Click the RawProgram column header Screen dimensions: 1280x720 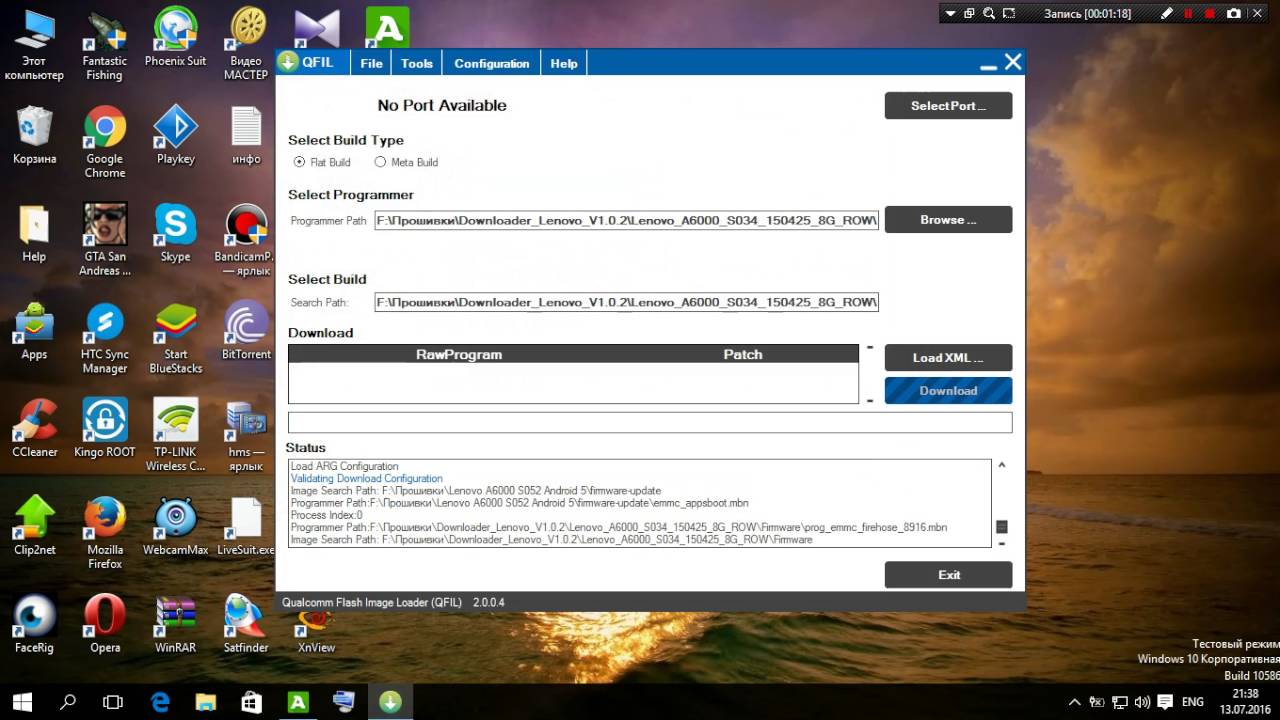point(459,354)
